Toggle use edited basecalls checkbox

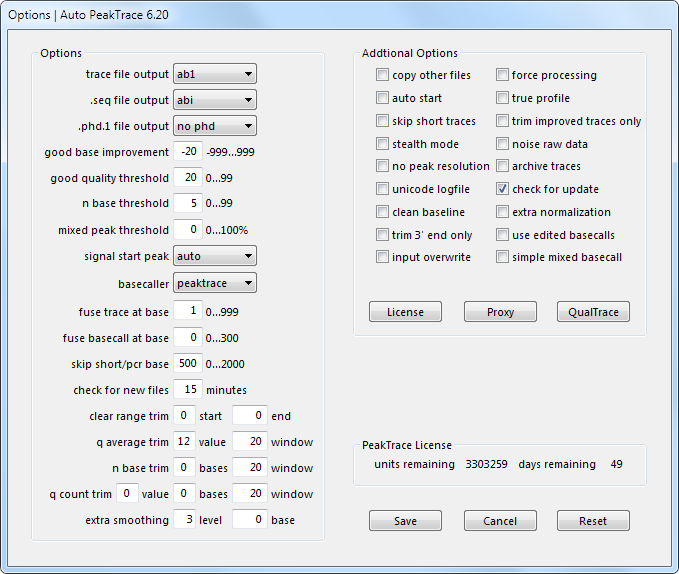pos(502,235)
